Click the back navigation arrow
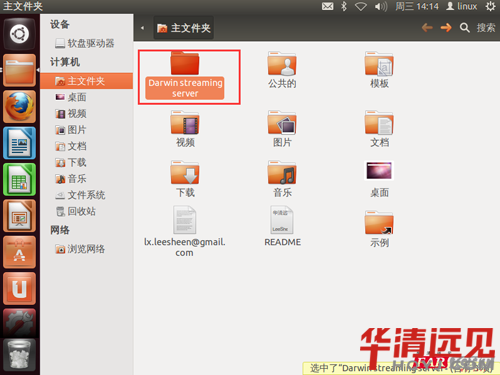The width and height of the screenshot is (500, 375). 427,27
